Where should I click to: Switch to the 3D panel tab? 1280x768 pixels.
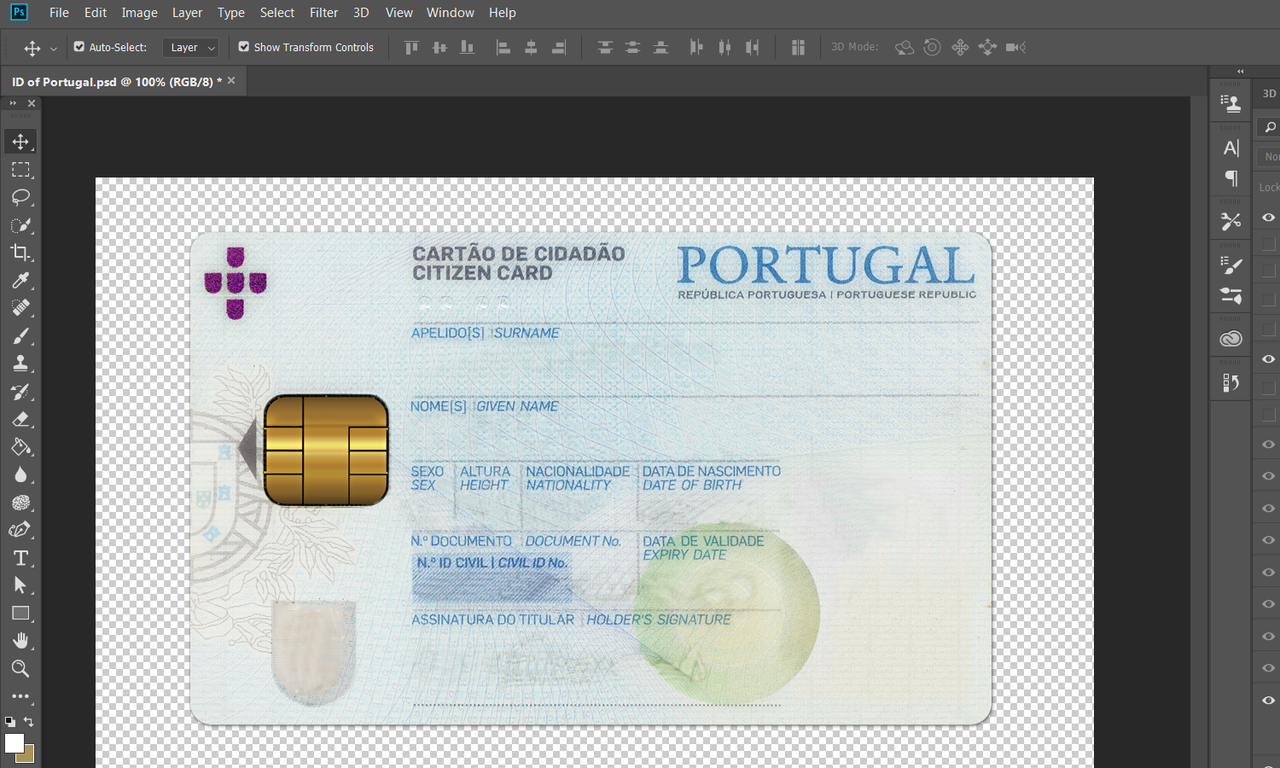point(1269,93)
